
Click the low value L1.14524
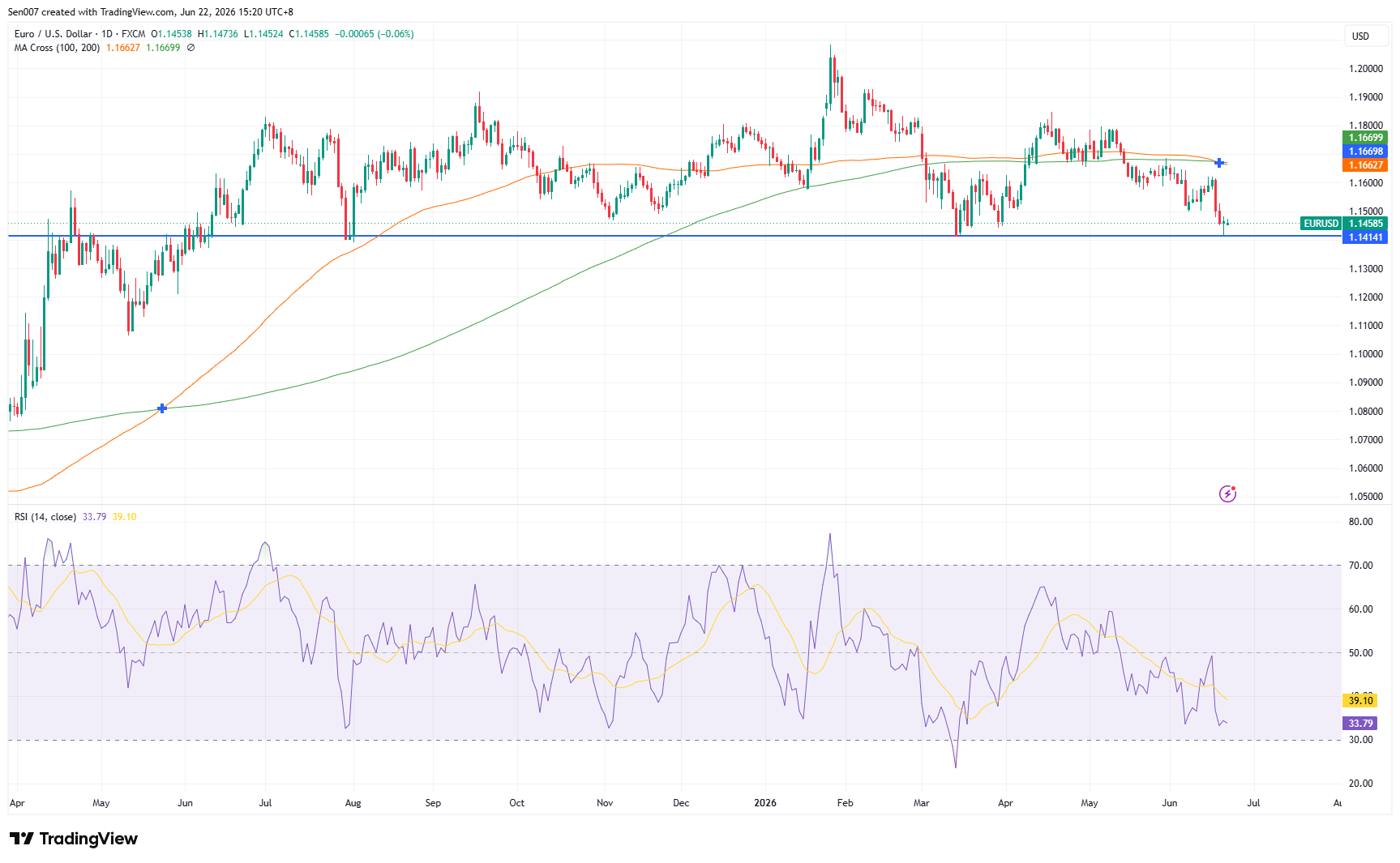(263, 34)
